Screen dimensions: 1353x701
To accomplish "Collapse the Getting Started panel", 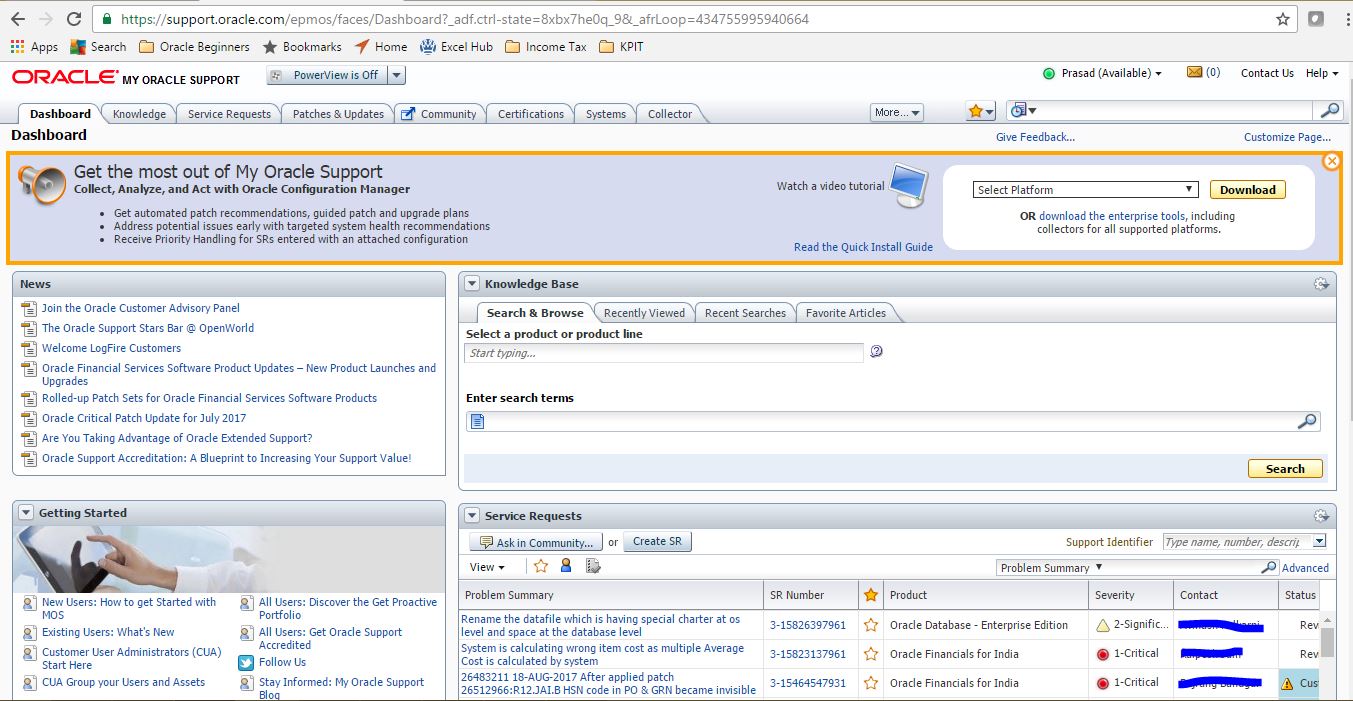I will tap(26, 513).
